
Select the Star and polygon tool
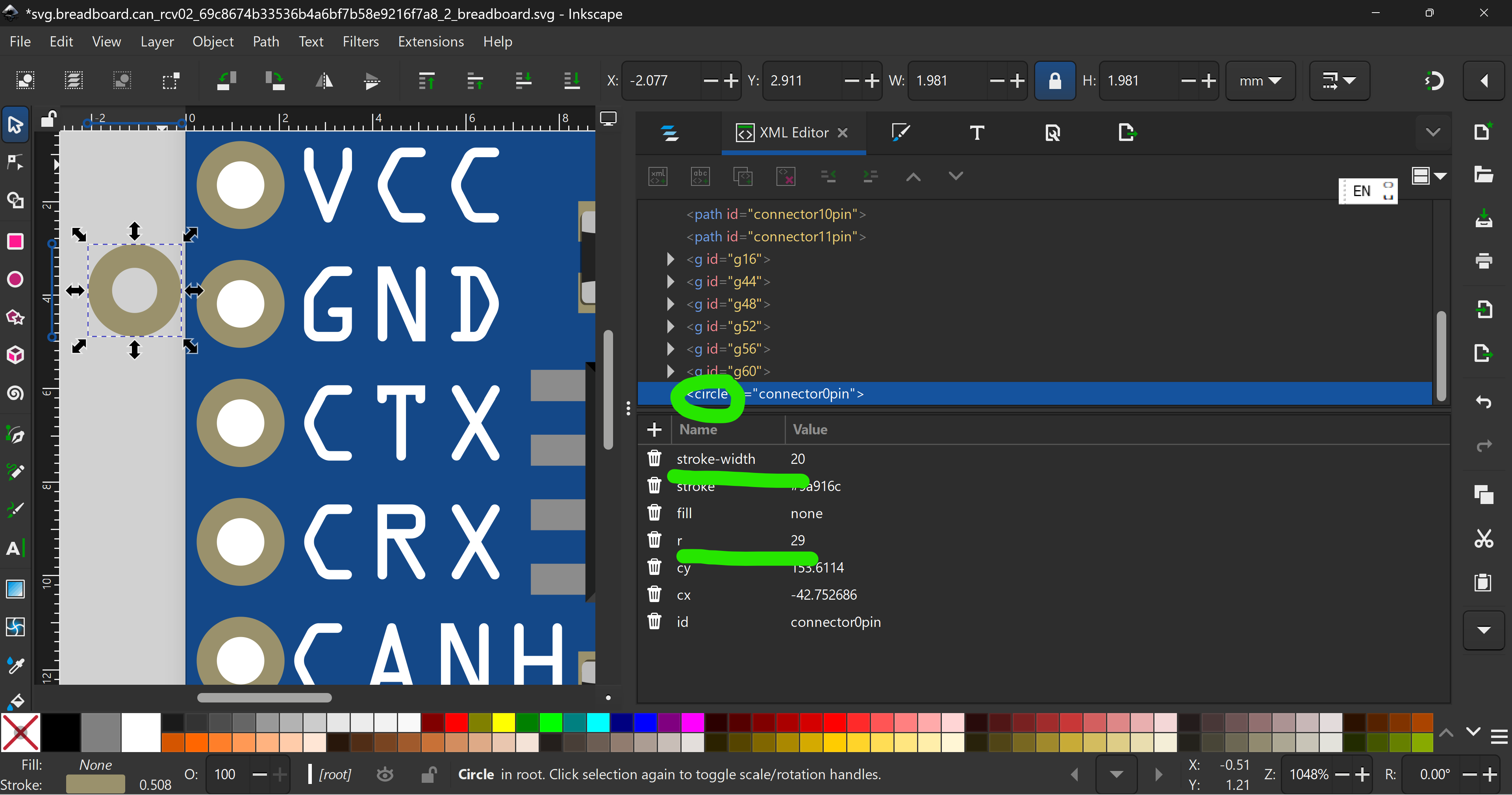15,318
